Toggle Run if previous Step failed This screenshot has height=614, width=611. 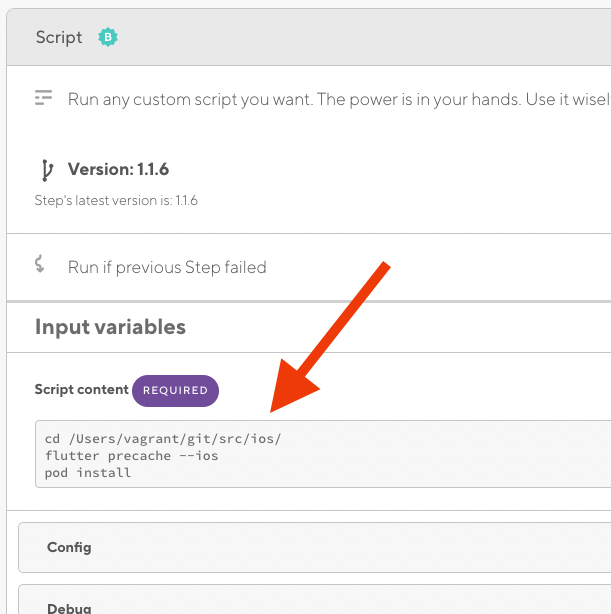(167, 267)
